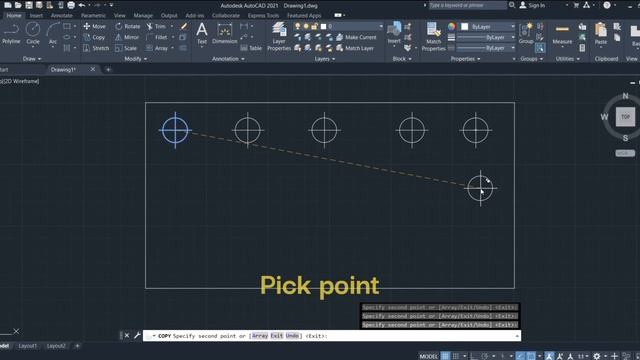The image size is (640, 360).
Task: Add a new drawing tab with plus
Action: (x=108, y=69)
